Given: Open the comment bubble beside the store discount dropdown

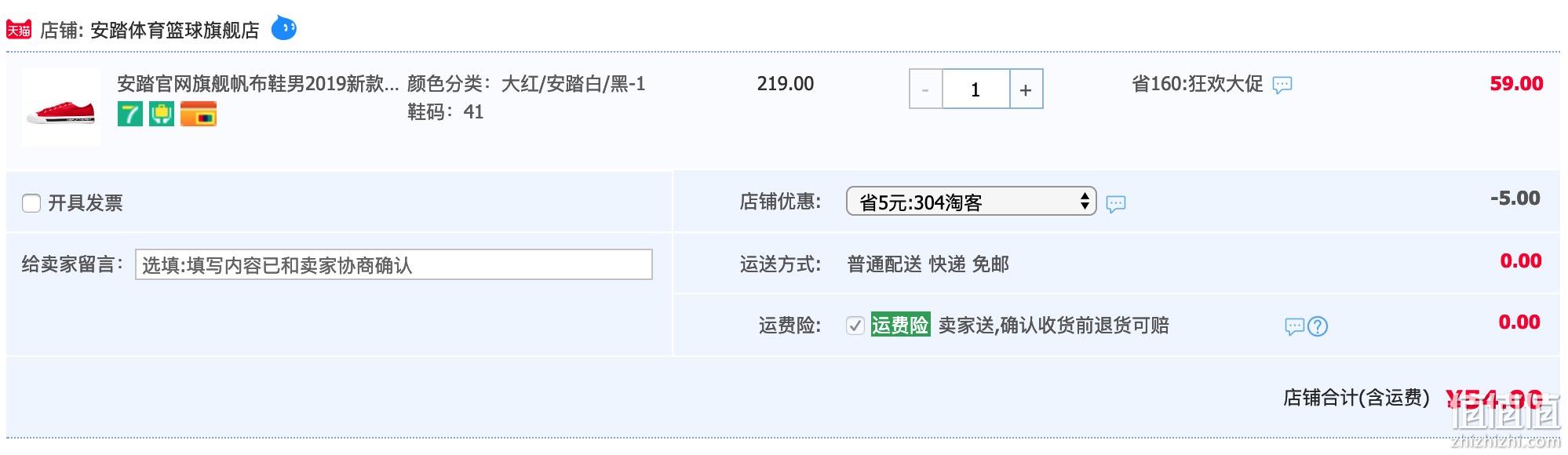Looking at the screenshot, I should (x=1116, y=204).
